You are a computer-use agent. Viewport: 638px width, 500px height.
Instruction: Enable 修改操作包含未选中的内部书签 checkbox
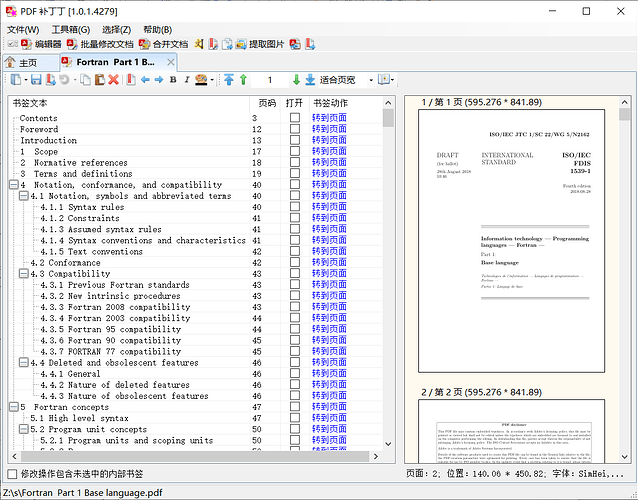click(13, 474)
